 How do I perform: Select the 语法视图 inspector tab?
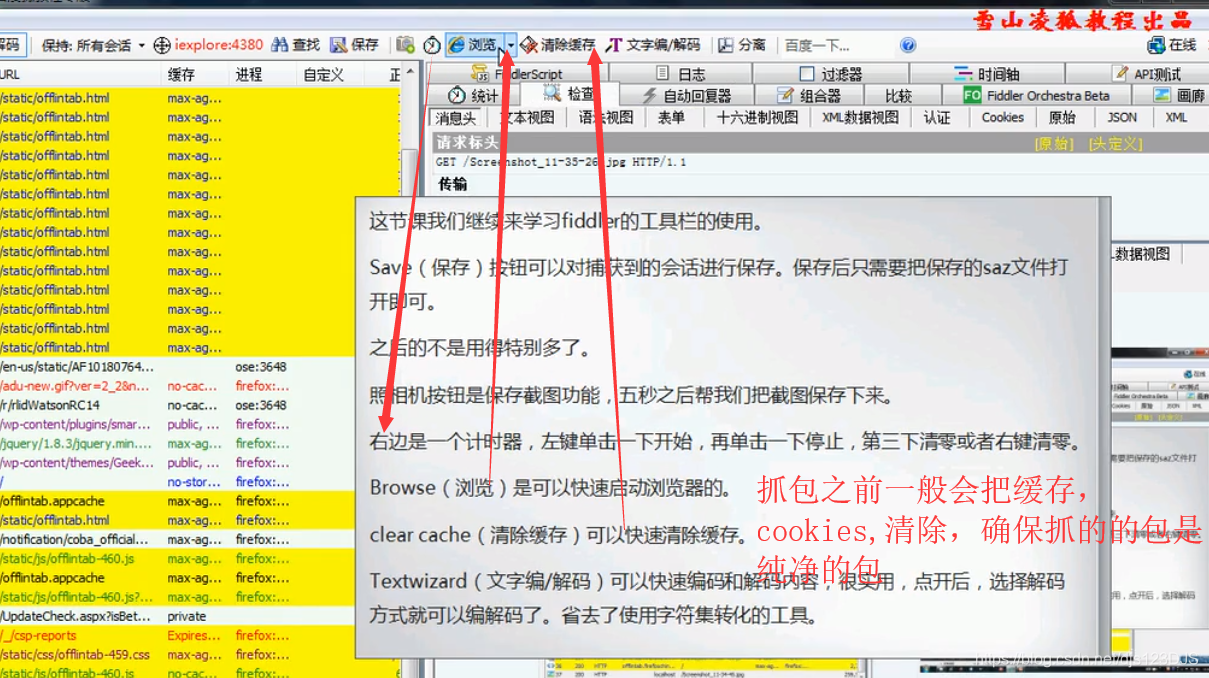click(x=606, y=117)
